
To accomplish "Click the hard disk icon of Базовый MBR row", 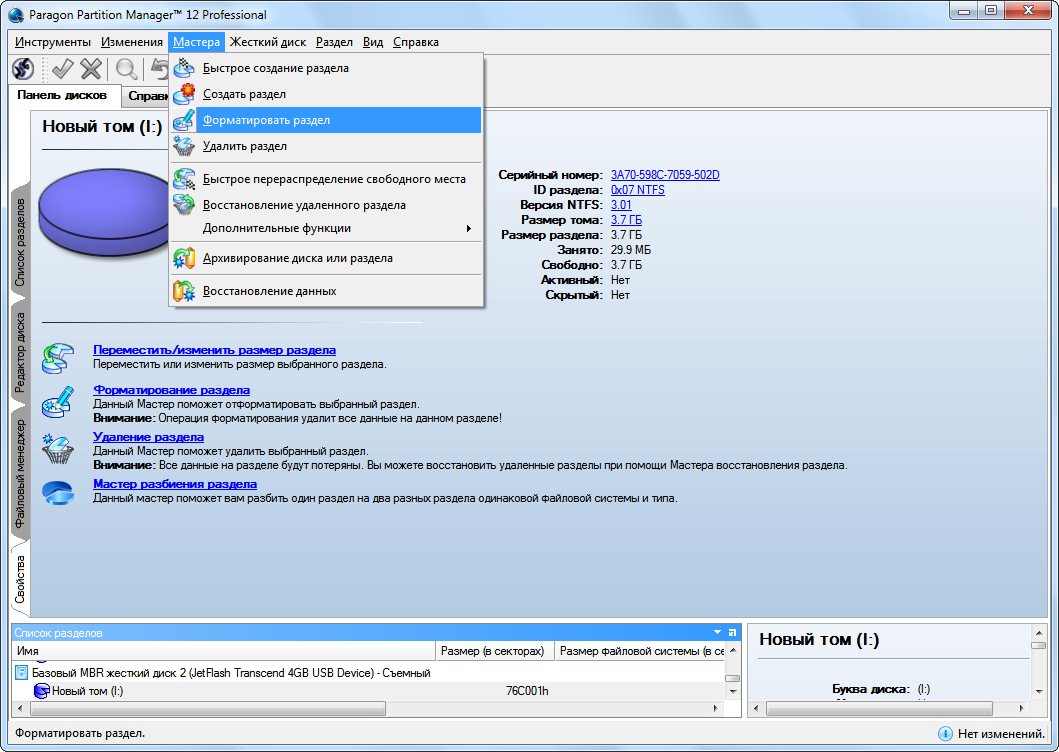I will click(22, 673).
